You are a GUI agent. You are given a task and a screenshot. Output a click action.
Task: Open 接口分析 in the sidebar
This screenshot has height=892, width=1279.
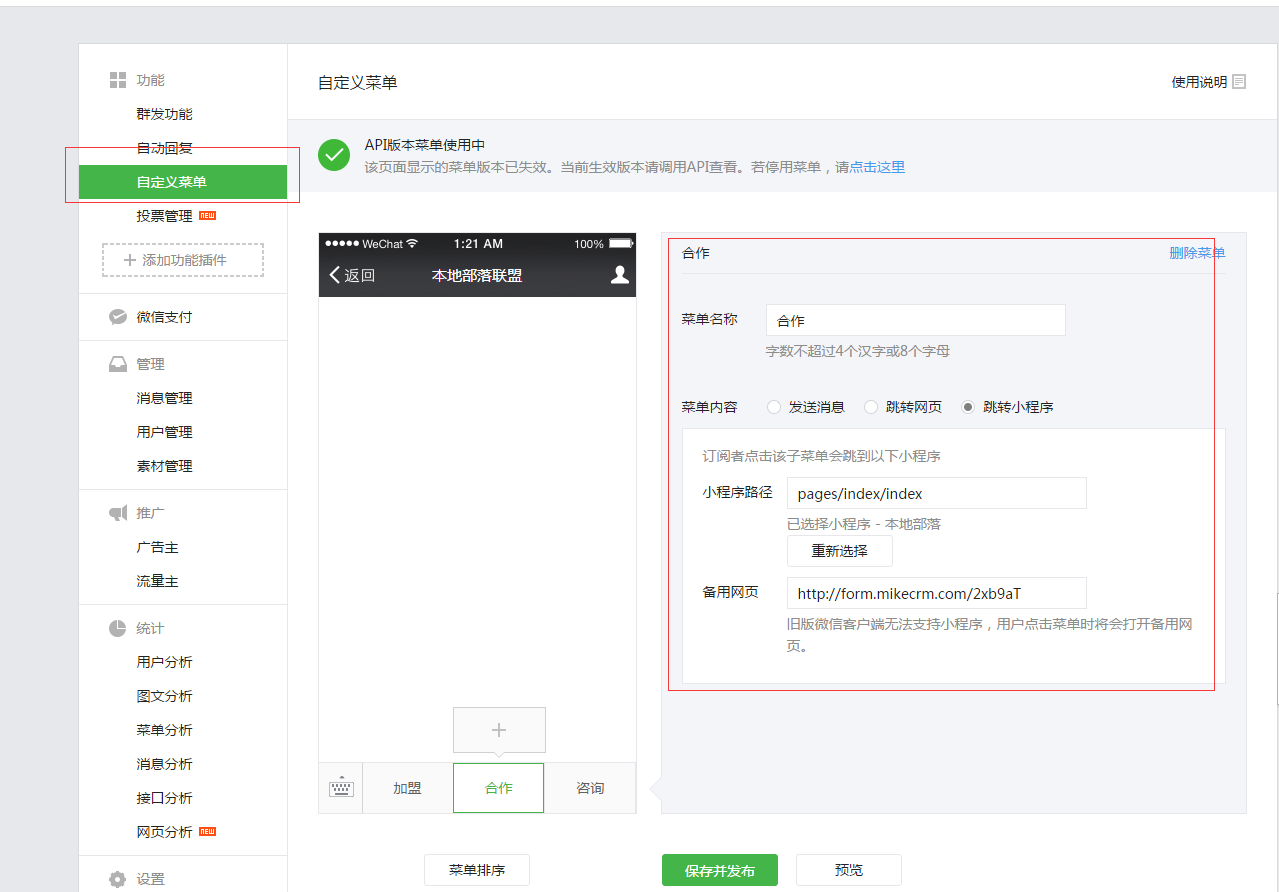pyautogui.click(x=165, y=798)
